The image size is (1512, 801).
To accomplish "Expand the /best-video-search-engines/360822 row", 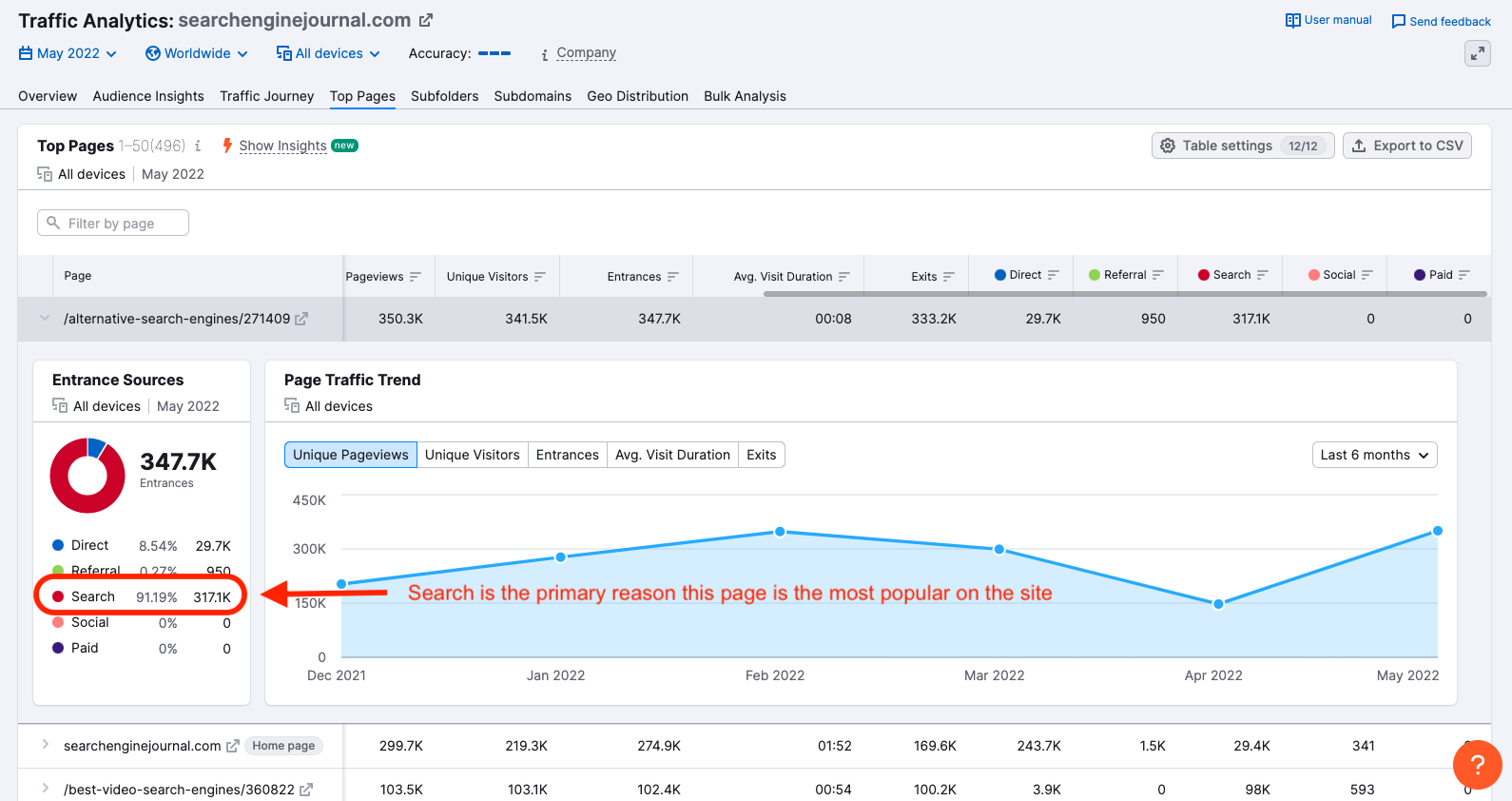I will 45,789.
